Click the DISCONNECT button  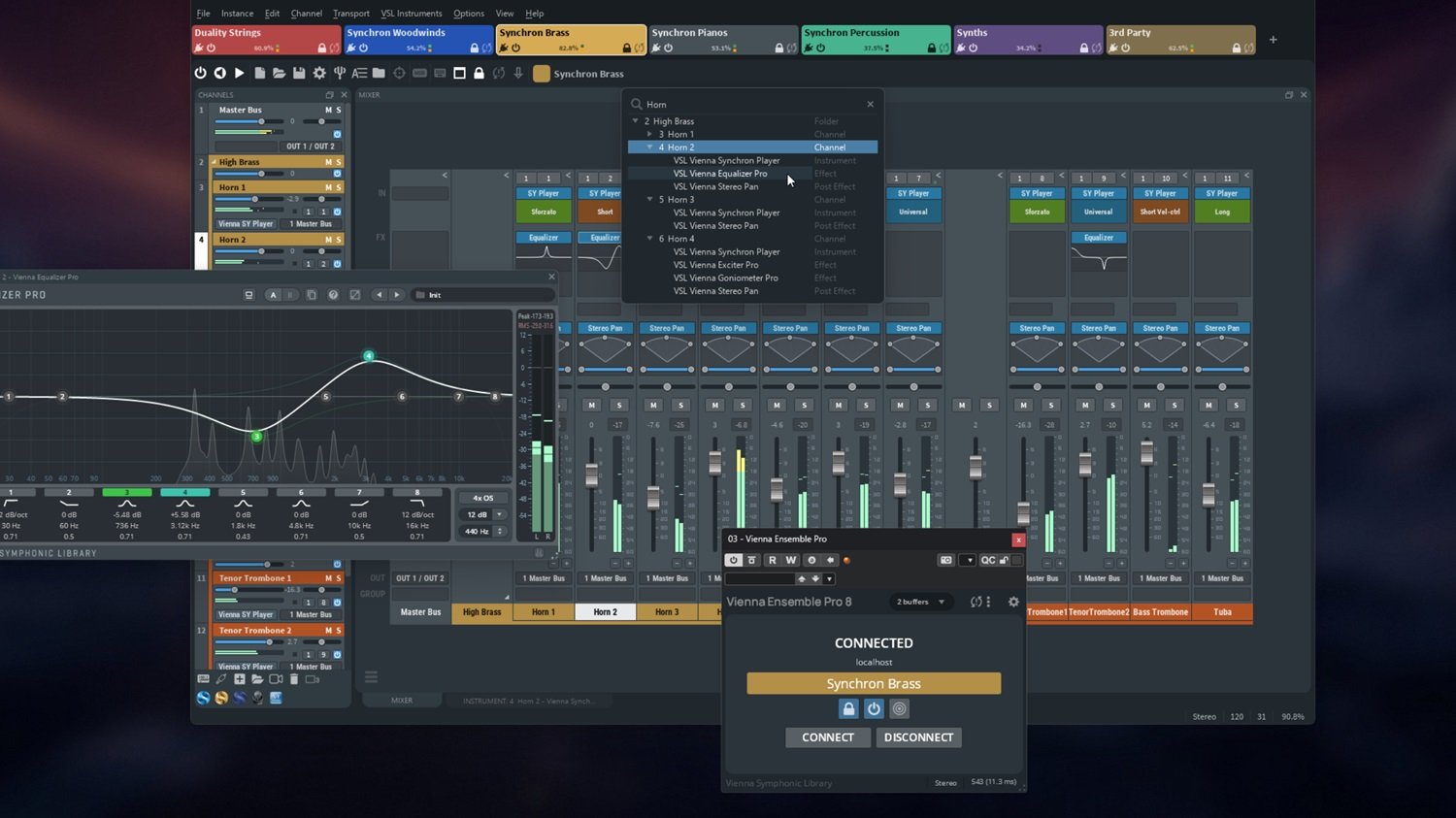(918, 737)
